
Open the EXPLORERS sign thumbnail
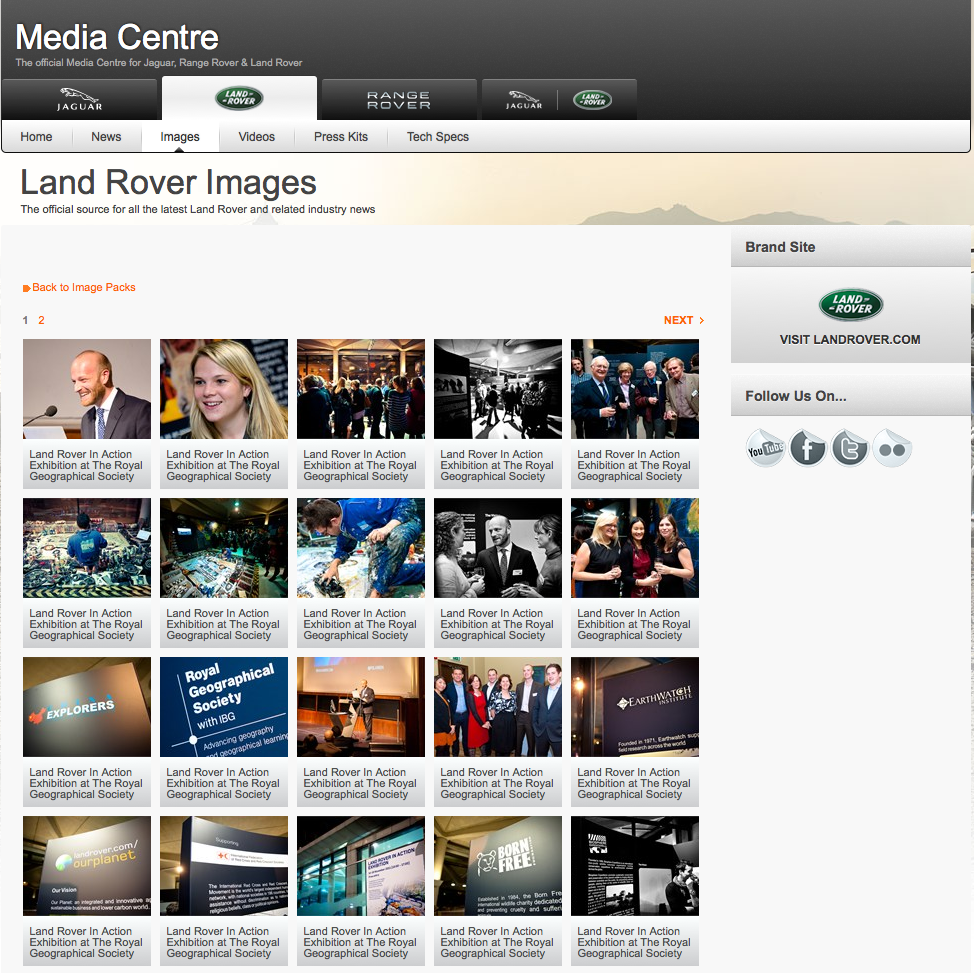click(87, 707)
